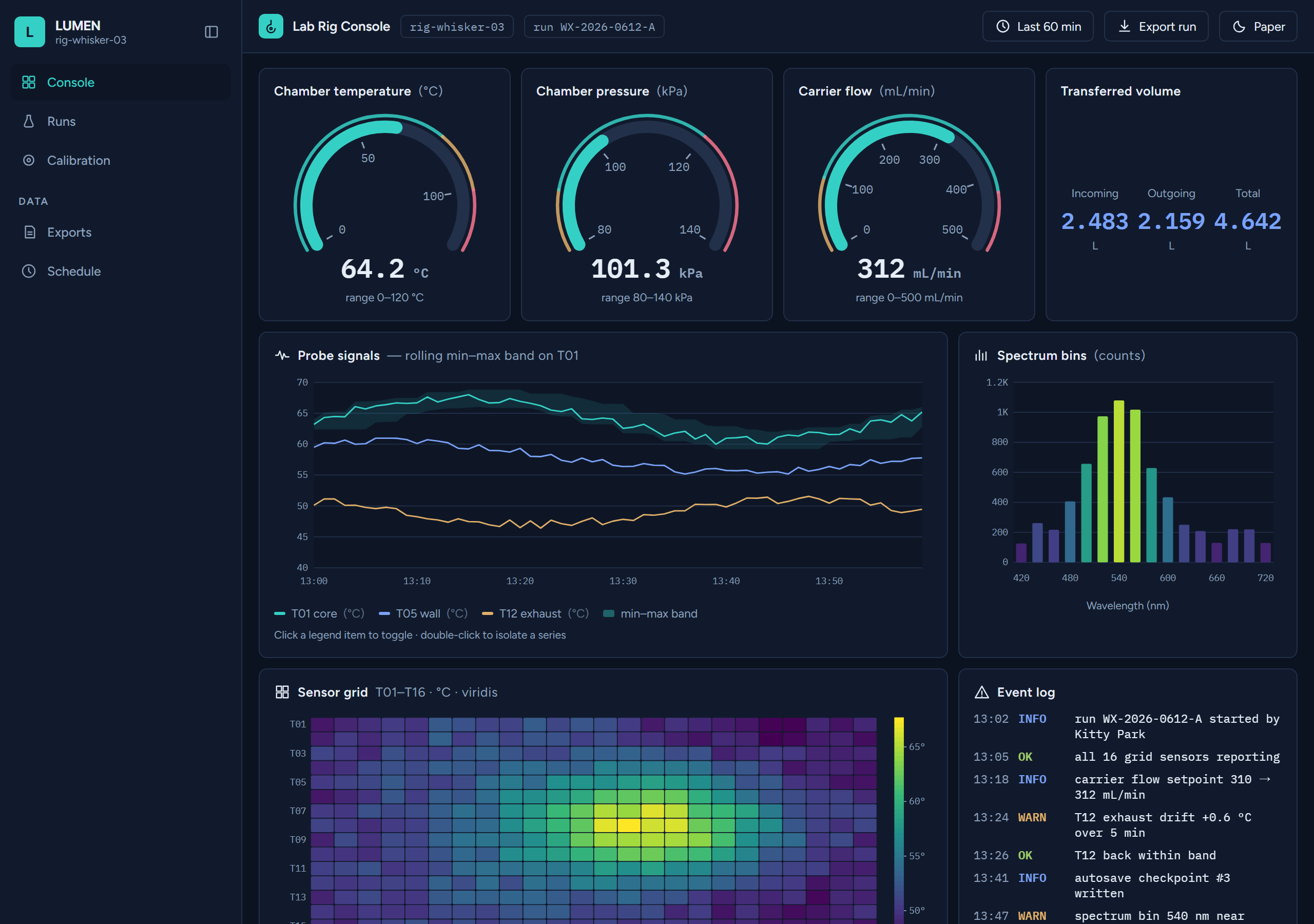Click the Probe signals pulse icon
This screenshot has width=1314, height=924.
click(x=282, y=356)
